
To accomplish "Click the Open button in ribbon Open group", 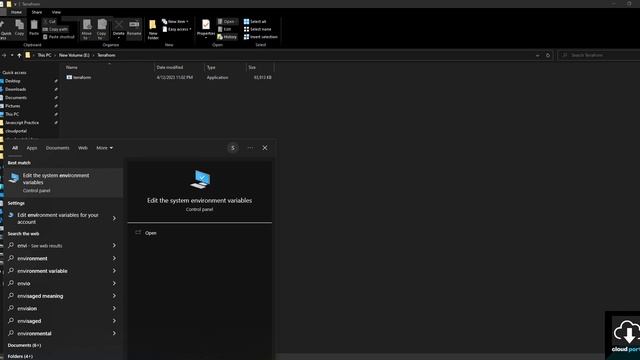I will point(226,22).
